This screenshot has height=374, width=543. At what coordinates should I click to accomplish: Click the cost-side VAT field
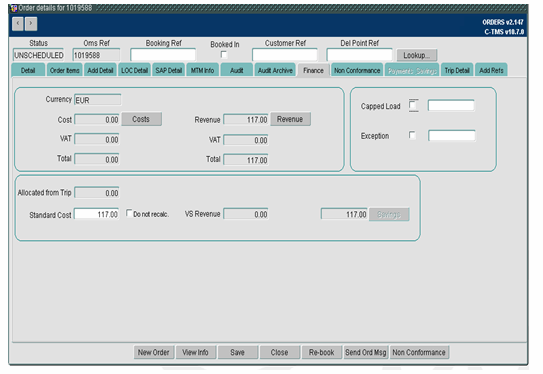click(97, 139)
